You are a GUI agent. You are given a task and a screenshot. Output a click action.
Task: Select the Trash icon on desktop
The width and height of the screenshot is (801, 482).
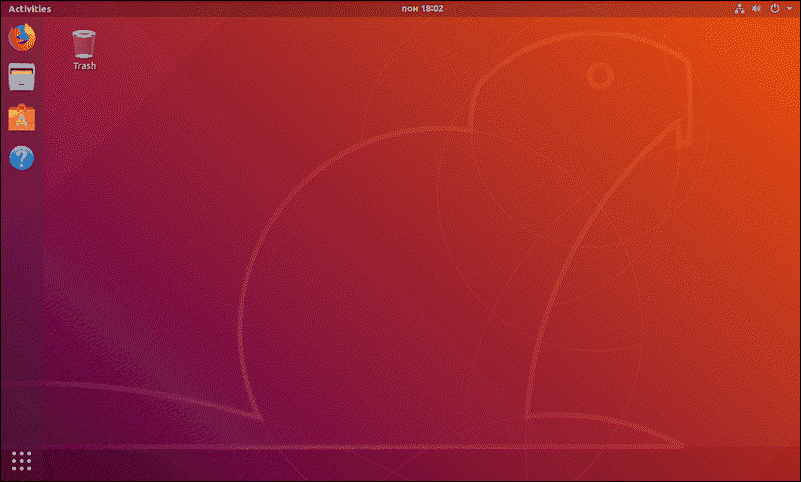84,43
